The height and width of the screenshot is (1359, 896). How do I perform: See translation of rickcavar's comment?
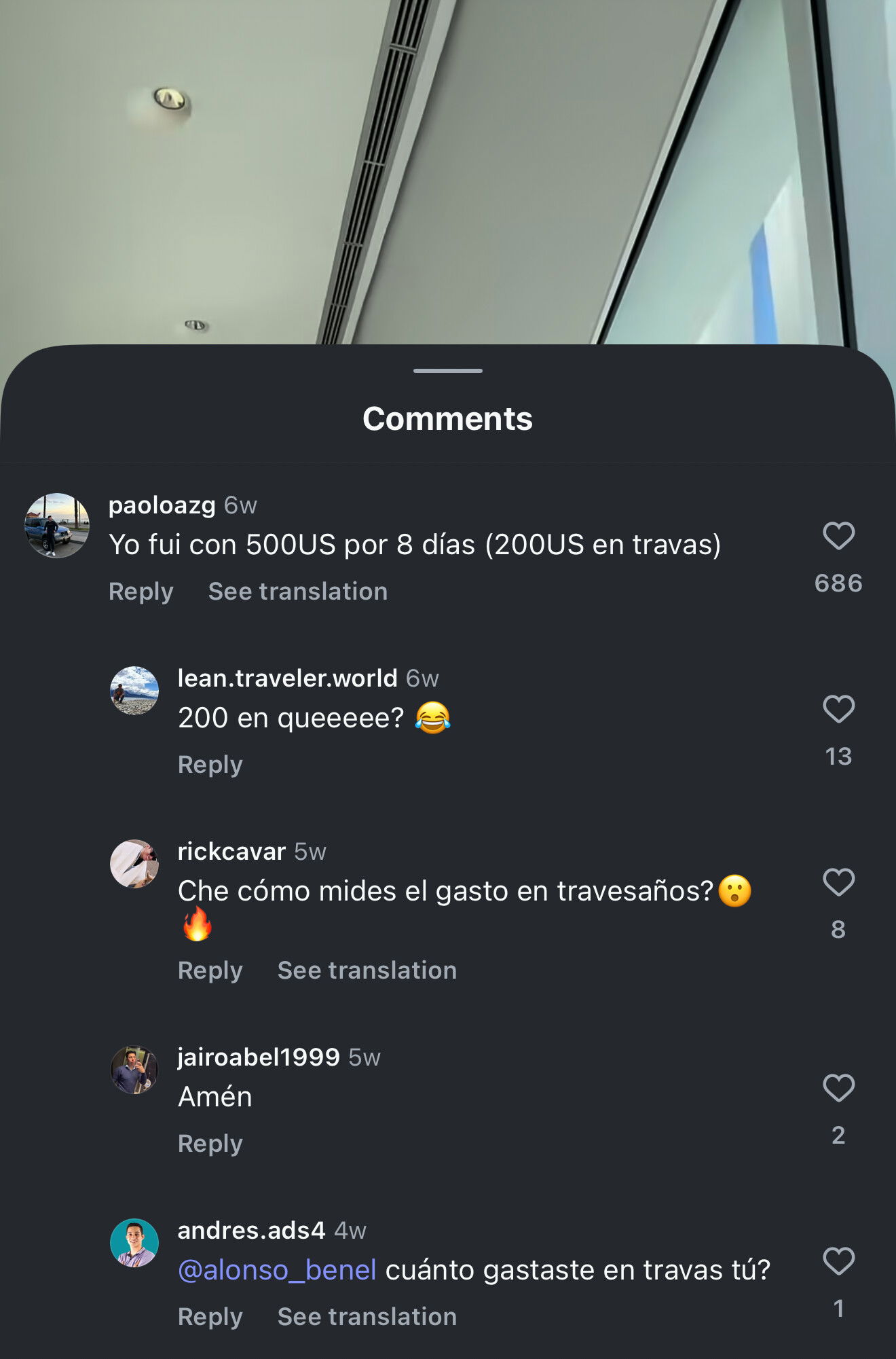pos(367,971)
